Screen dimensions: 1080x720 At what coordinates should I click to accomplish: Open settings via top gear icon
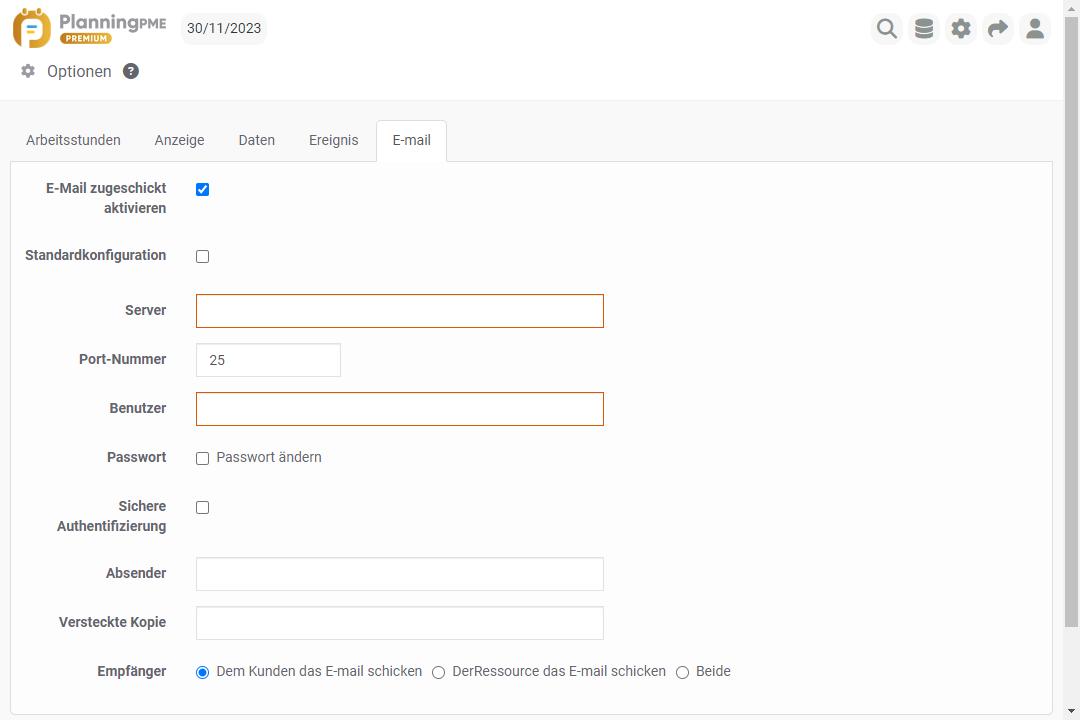click(x=961, y=29)
